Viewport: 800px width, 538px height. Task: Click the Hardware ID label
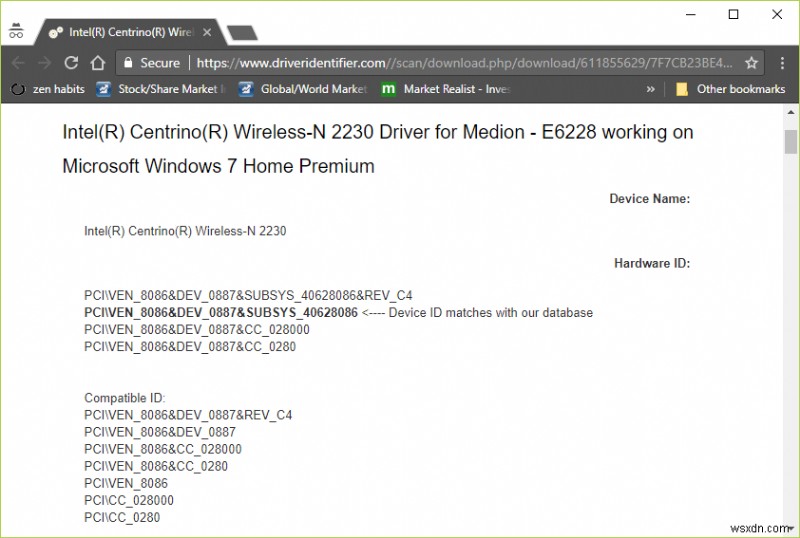652,263
